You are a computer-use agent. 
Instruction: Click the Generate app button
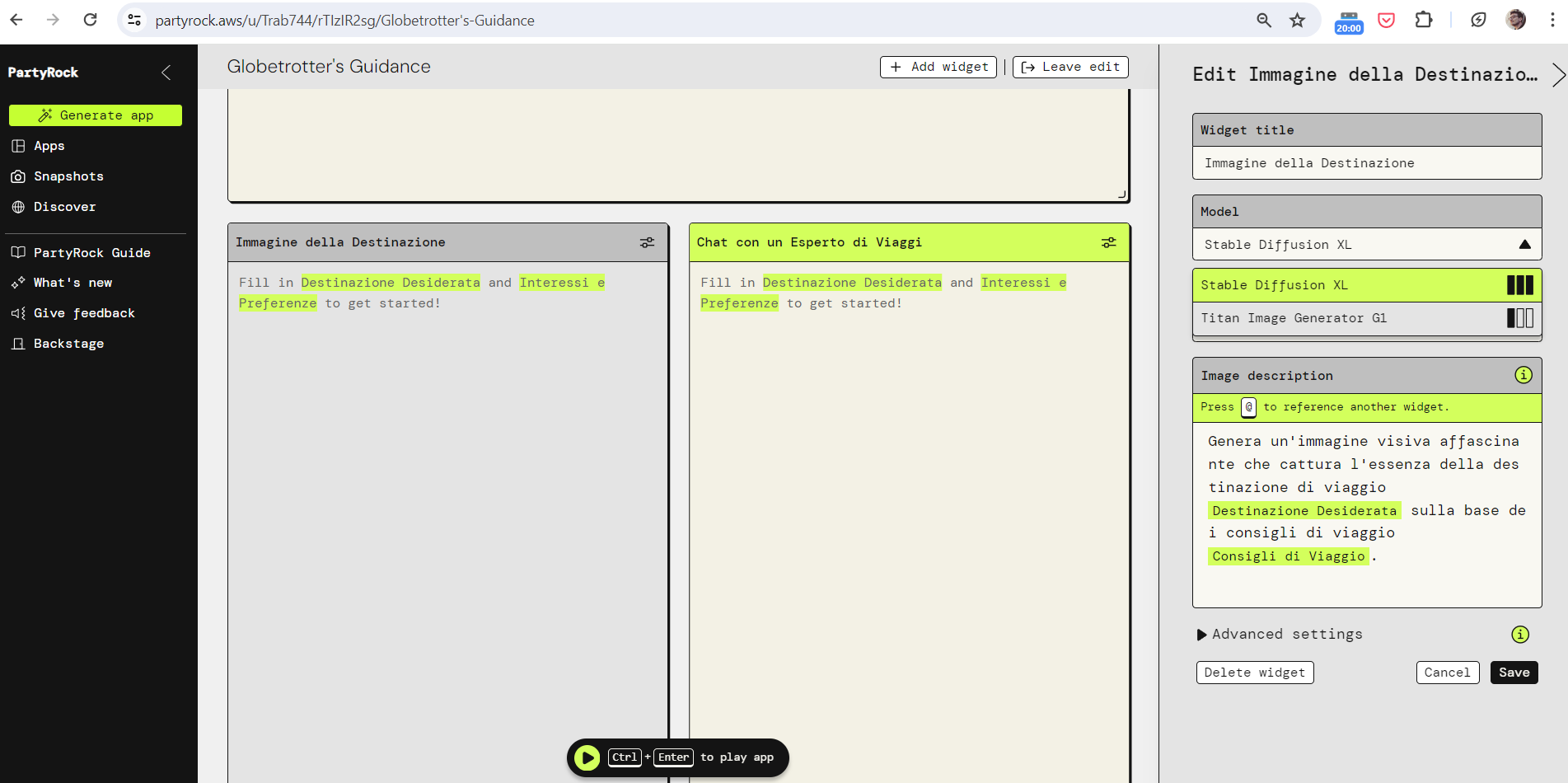click(96, 115)
